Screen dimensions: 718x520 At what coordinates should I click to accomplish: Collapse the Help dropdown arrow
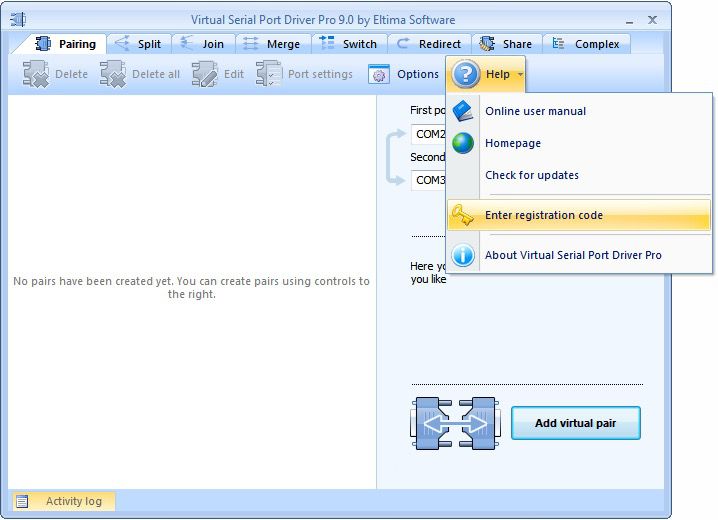[520, 74]
